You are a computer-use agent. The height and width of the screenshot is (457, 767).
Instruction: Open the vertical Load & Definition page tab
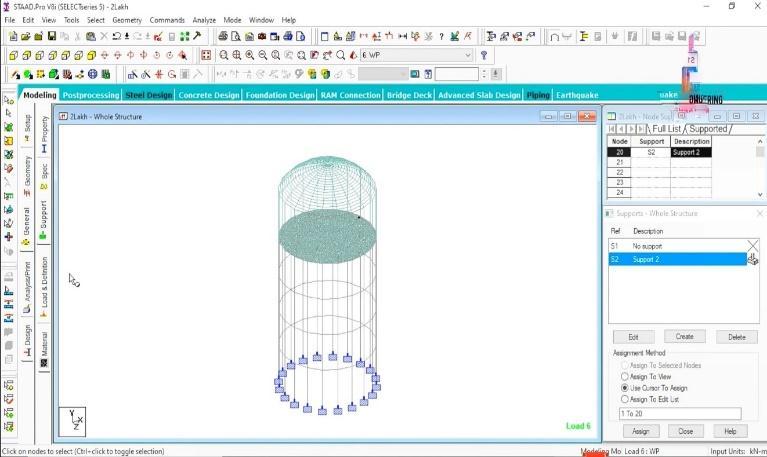(45, 287)
